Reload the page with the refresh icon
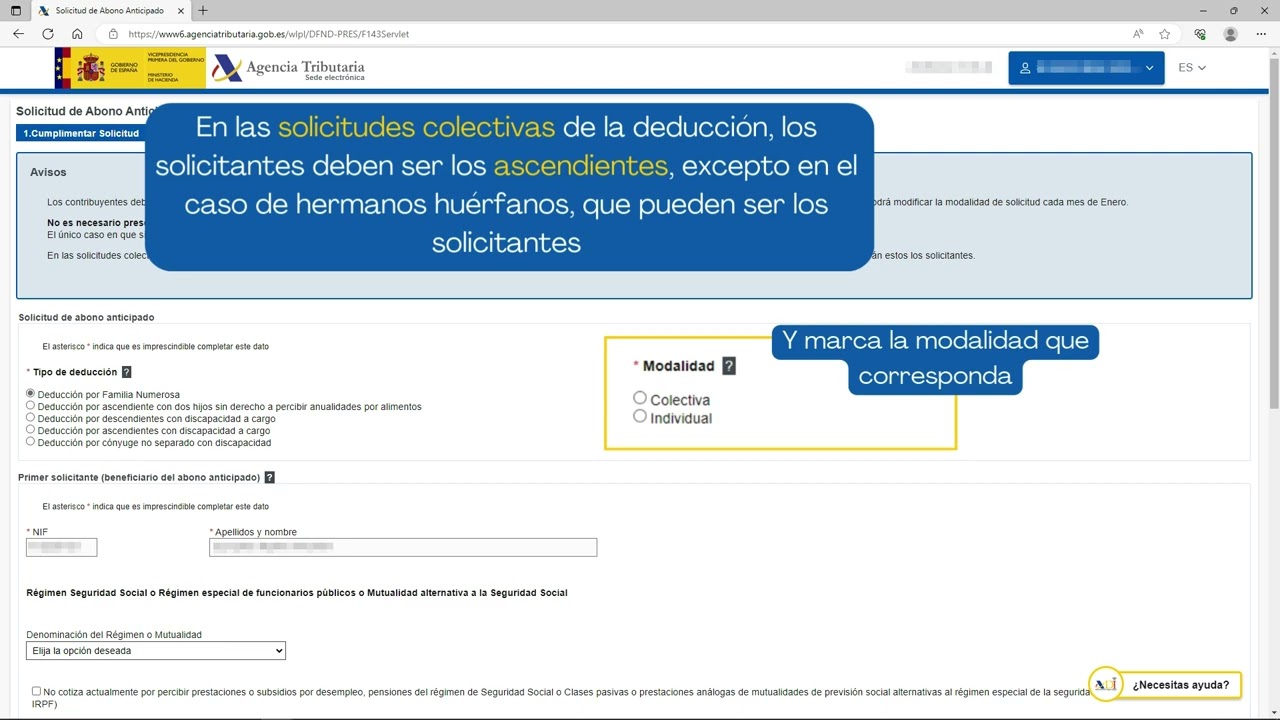1280x720 pixels. tap(47, 34)
